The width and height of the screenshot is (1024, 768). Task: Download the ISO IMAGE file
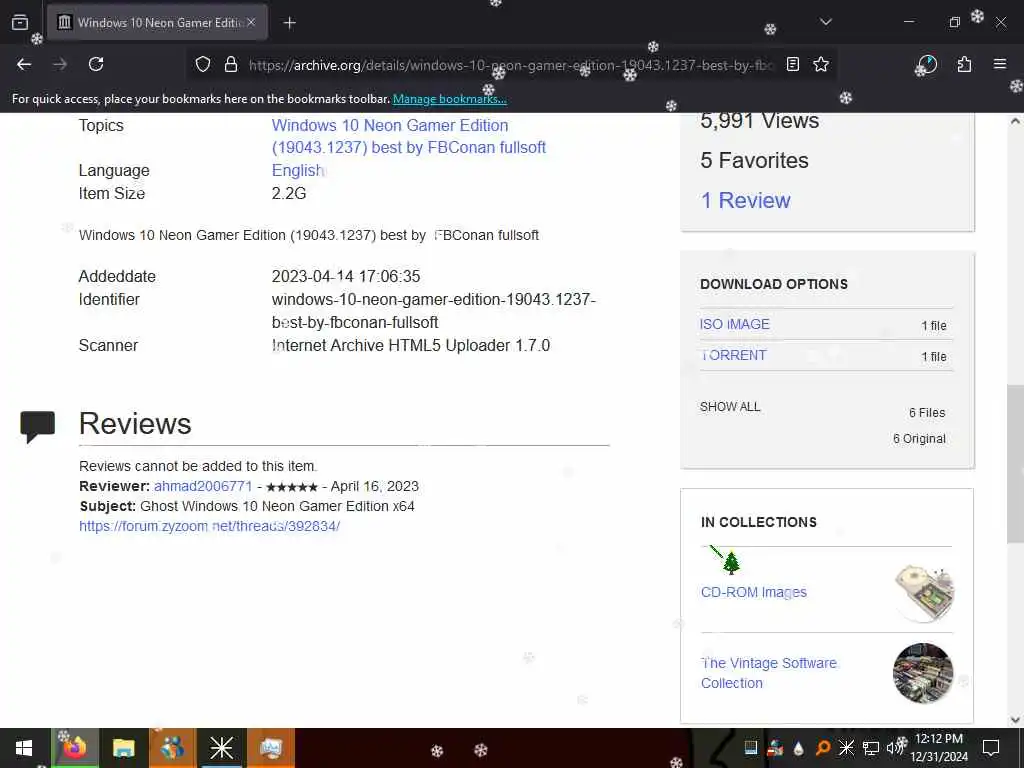(735, 325)
